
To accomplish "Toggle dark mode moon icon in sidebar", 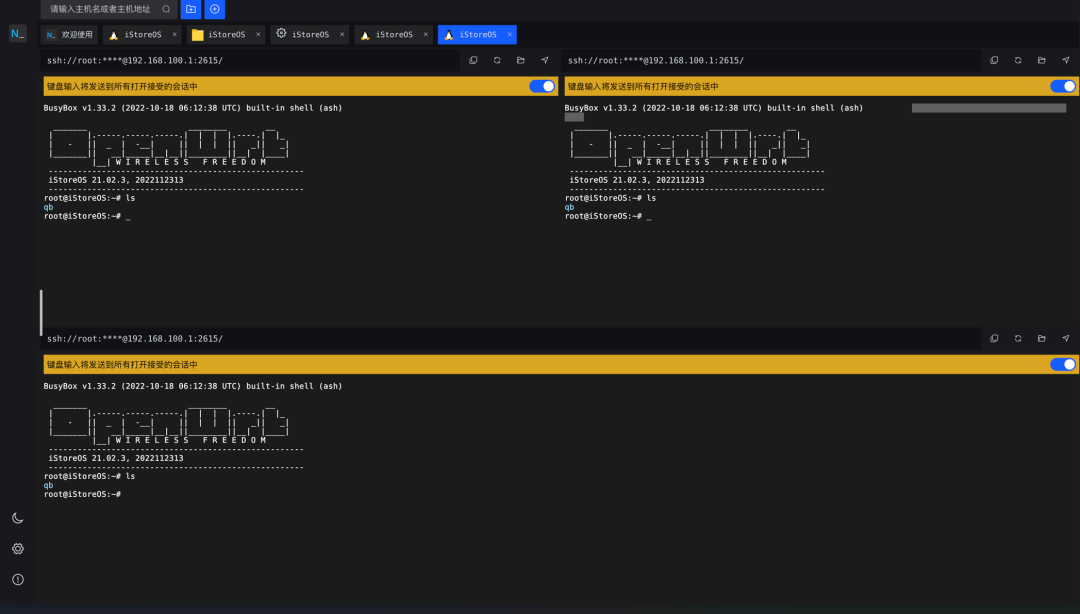I will click(x=18, y=518).
